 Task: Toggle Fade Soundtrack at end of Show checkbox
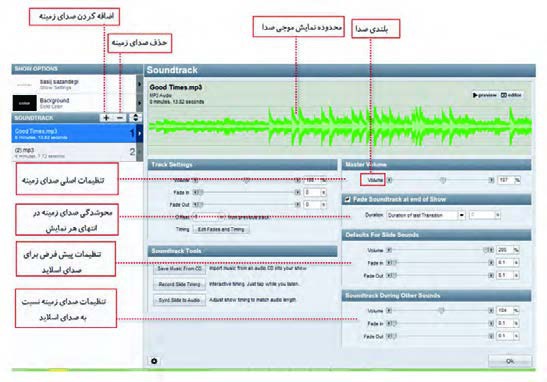(x=347, y=199)
